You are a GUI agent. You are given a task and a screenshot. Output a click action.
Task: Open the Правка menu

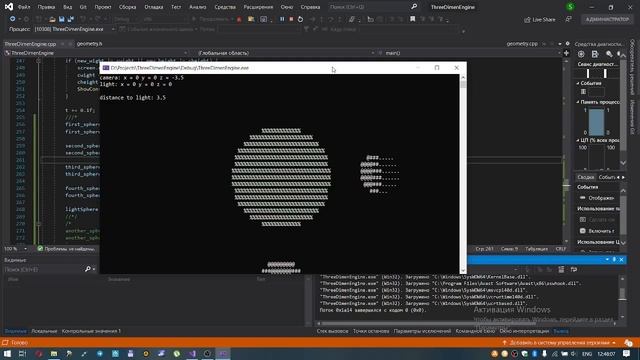tap(46, 7)
